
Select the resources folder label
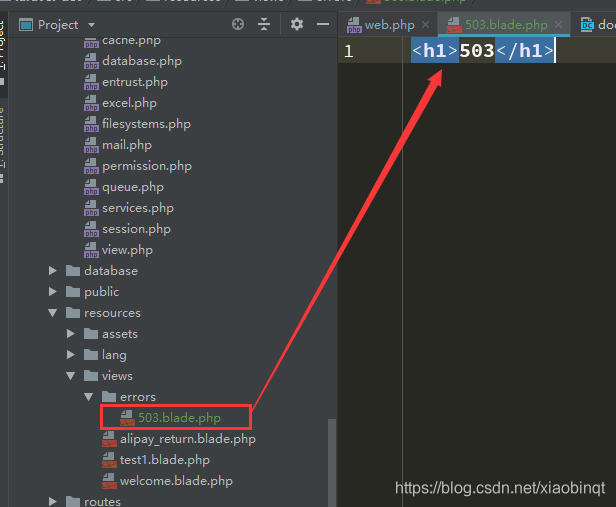112,313
